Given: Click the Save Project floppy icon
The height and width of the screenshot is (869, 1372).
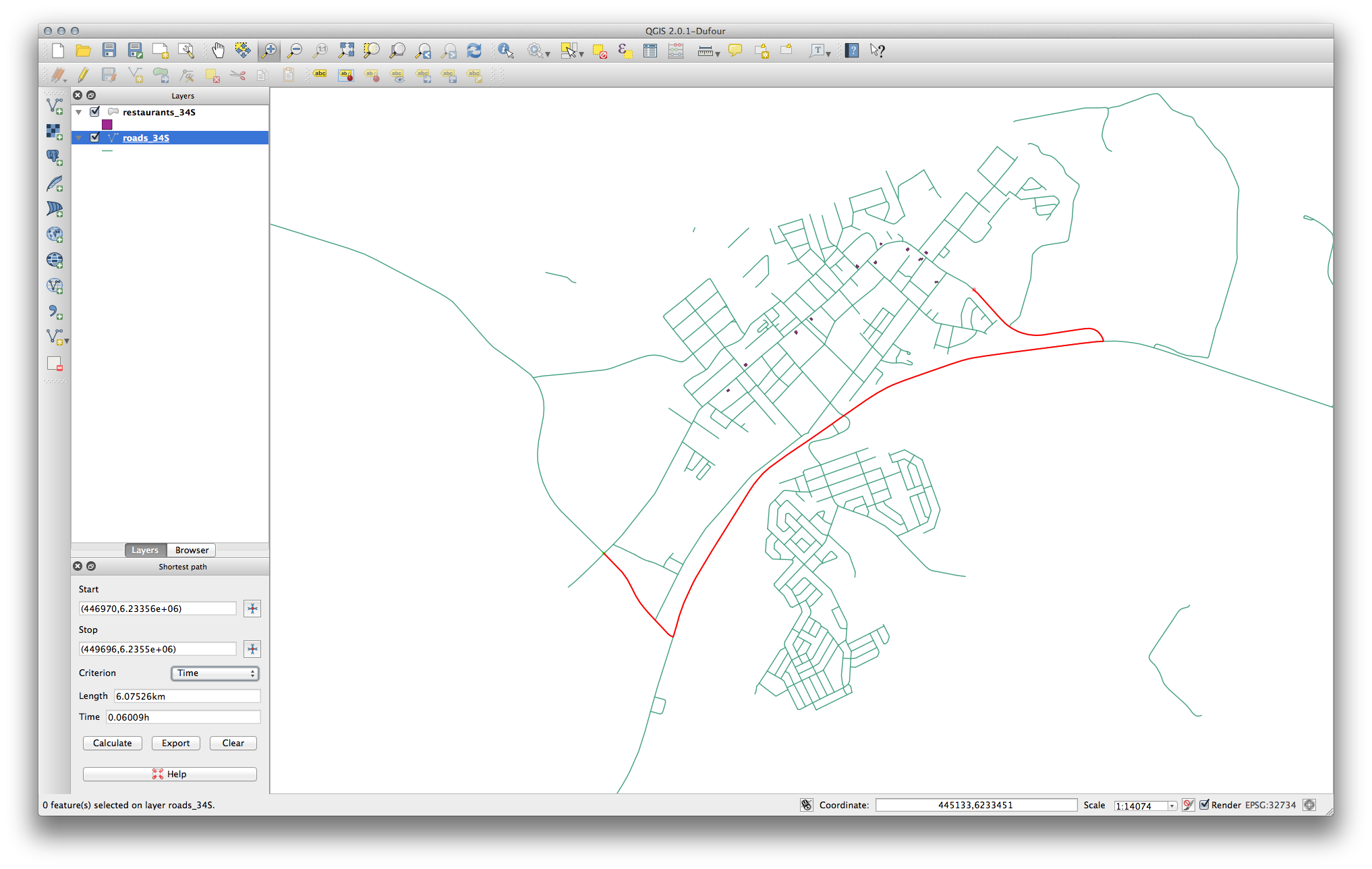Looking at the screenshot, I should pos(109,51).
